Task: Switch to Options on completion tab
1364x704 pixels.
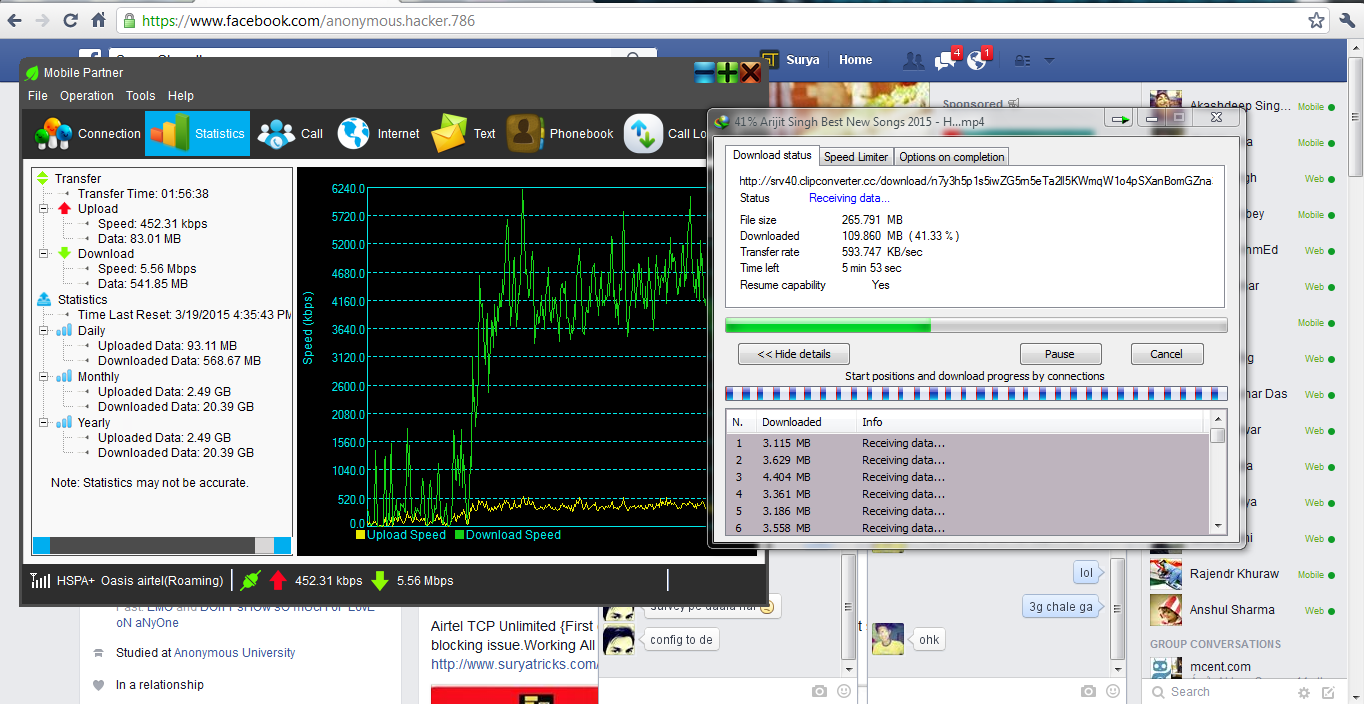Action: point(951,157)
